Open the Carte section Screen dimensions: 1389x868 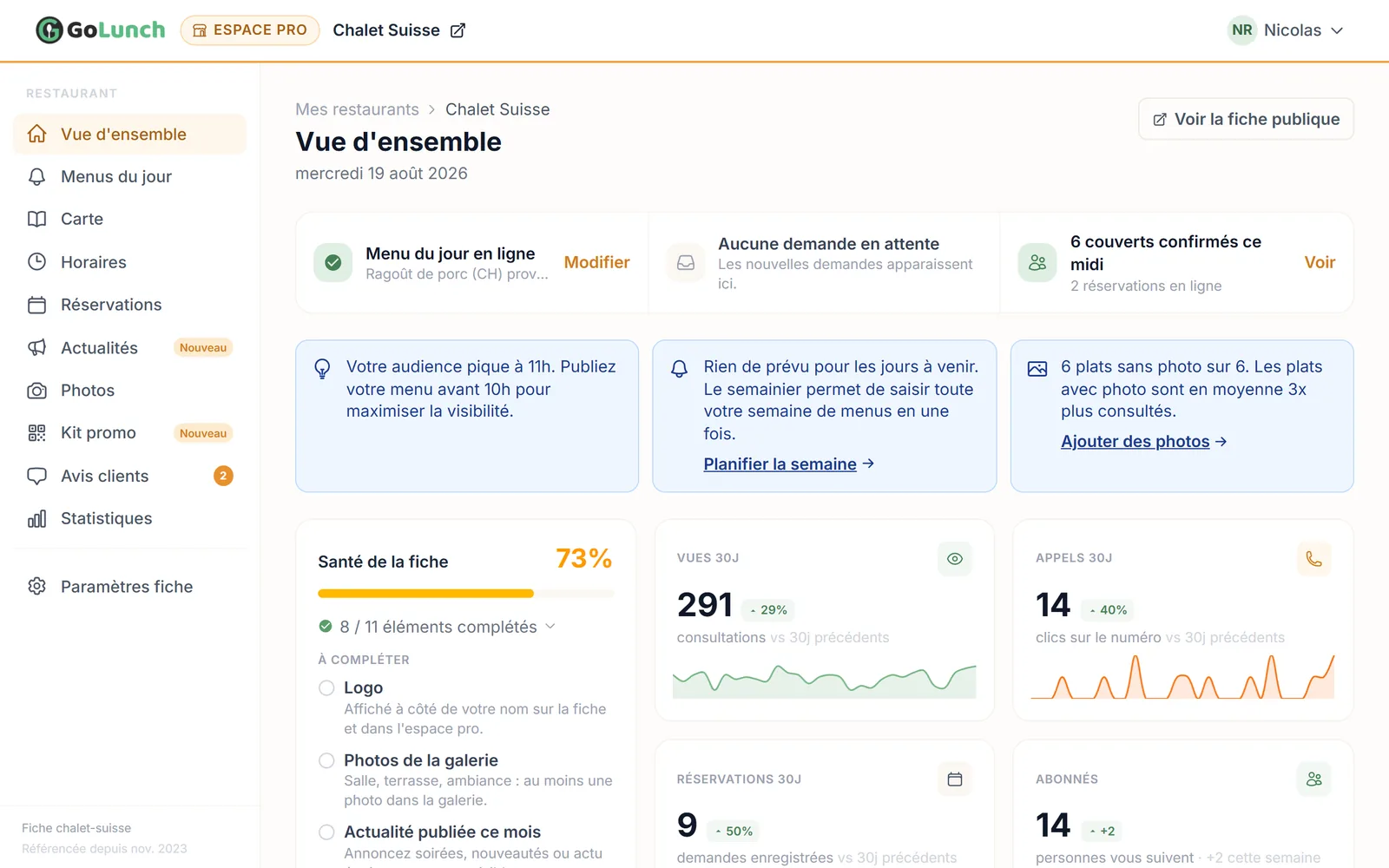point(130,219)
